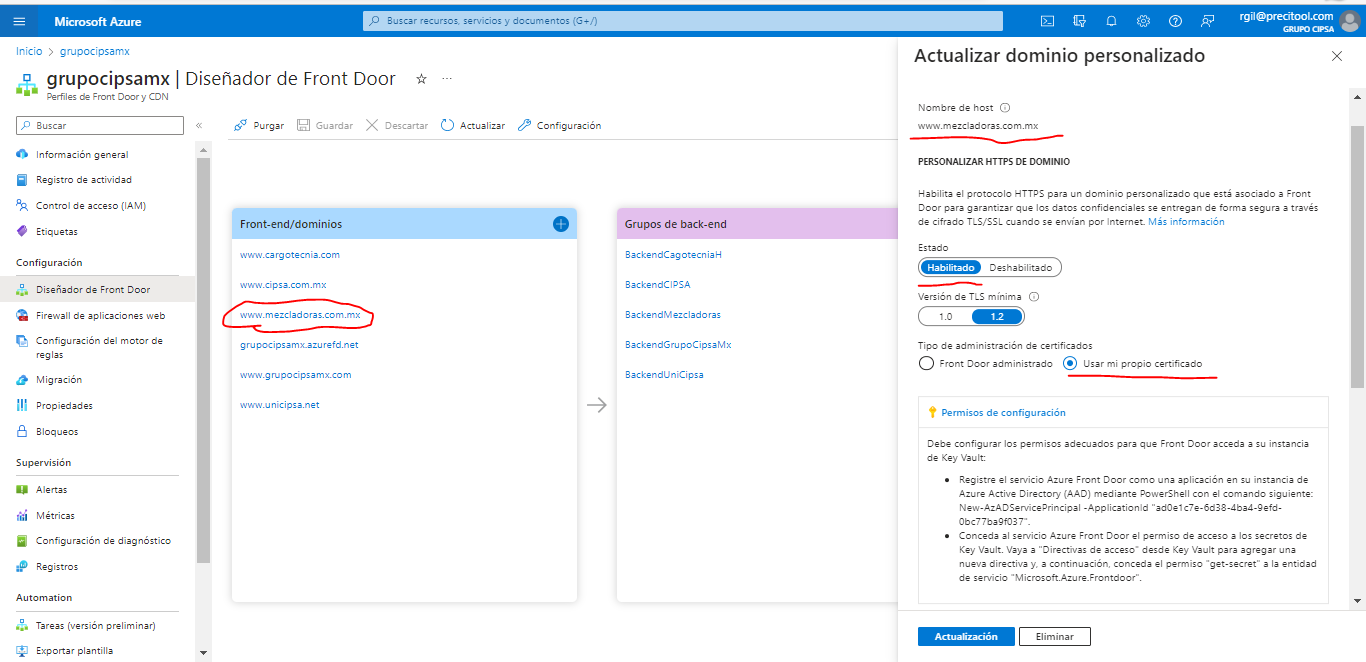Select minimum TLS version 1.2

(997, 317)
